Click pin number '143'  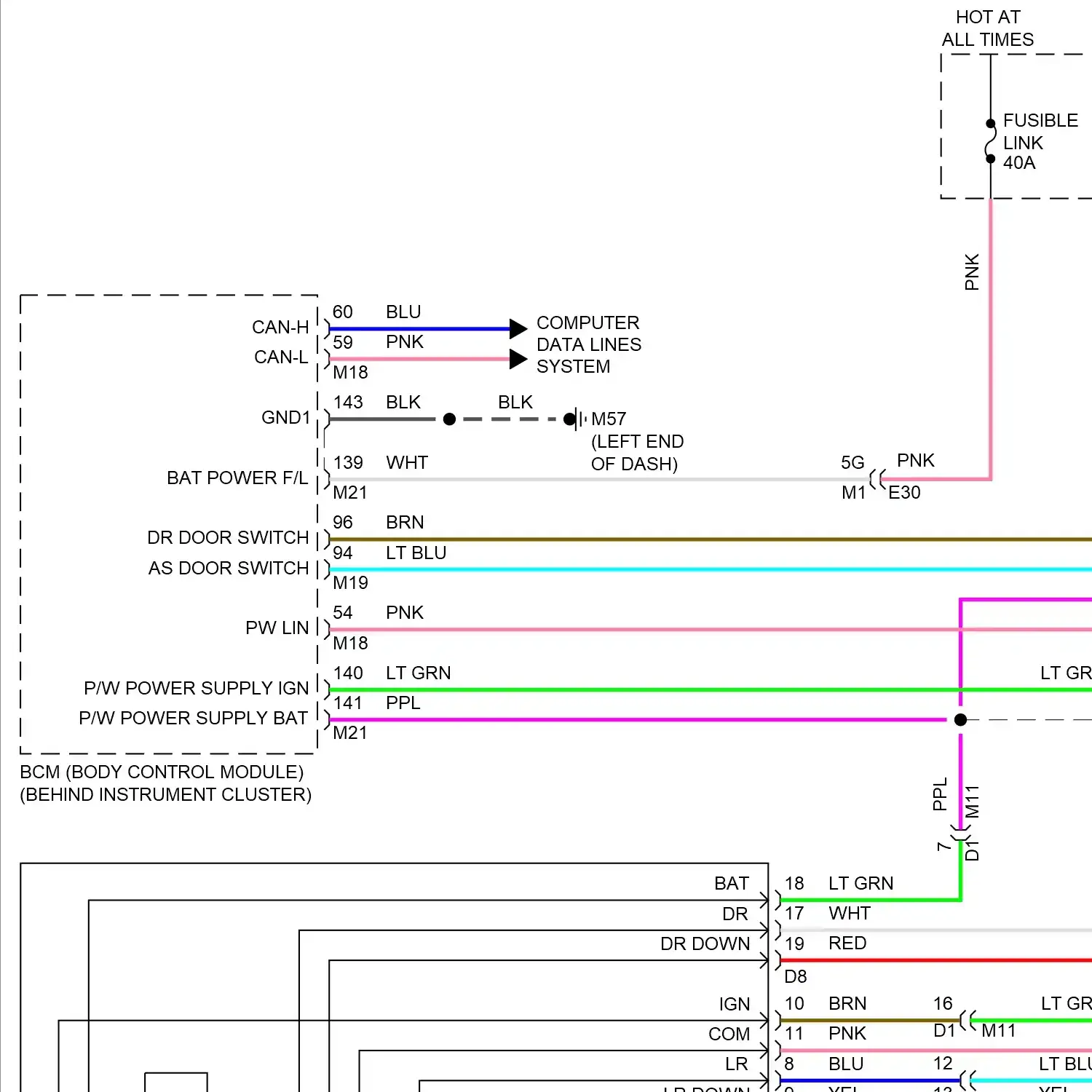click(348, 403)
